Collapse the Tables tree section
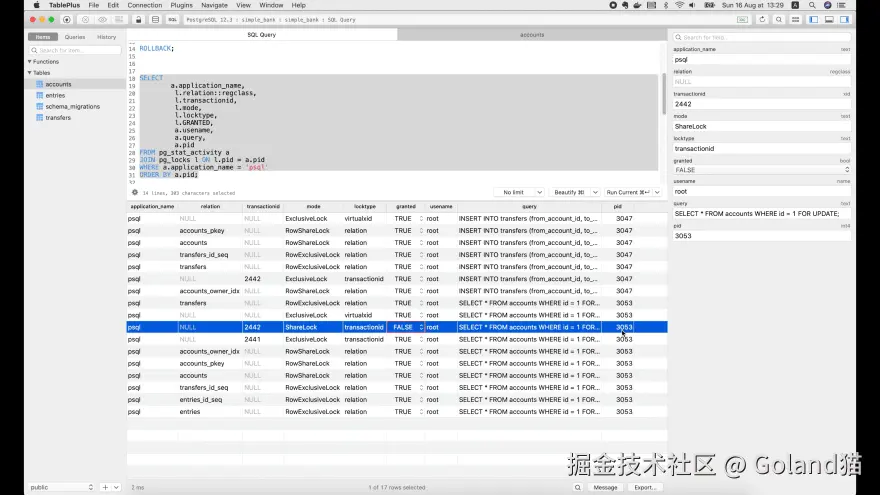The height and width of the screenshot is (495, 880). click(x=30, y=73)
